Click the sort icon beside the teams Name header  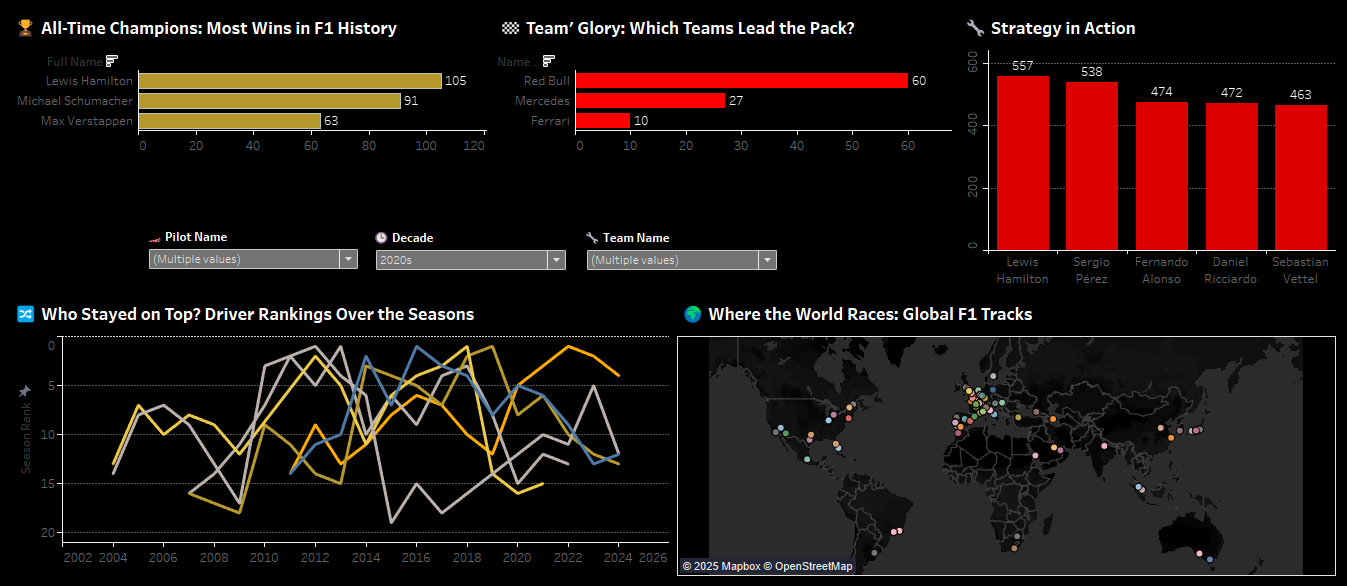pos(548,61)
